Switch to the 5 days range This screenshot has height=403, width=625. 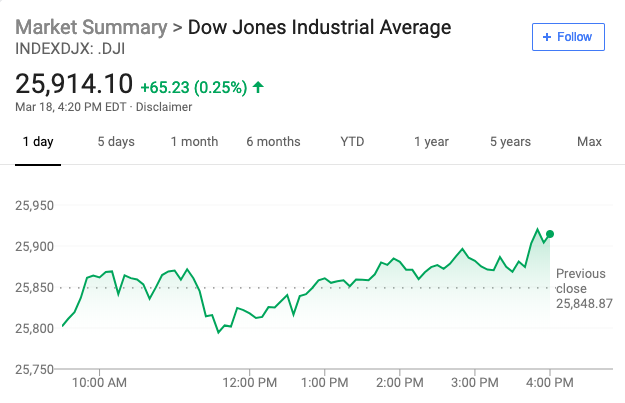coord(116,142)
